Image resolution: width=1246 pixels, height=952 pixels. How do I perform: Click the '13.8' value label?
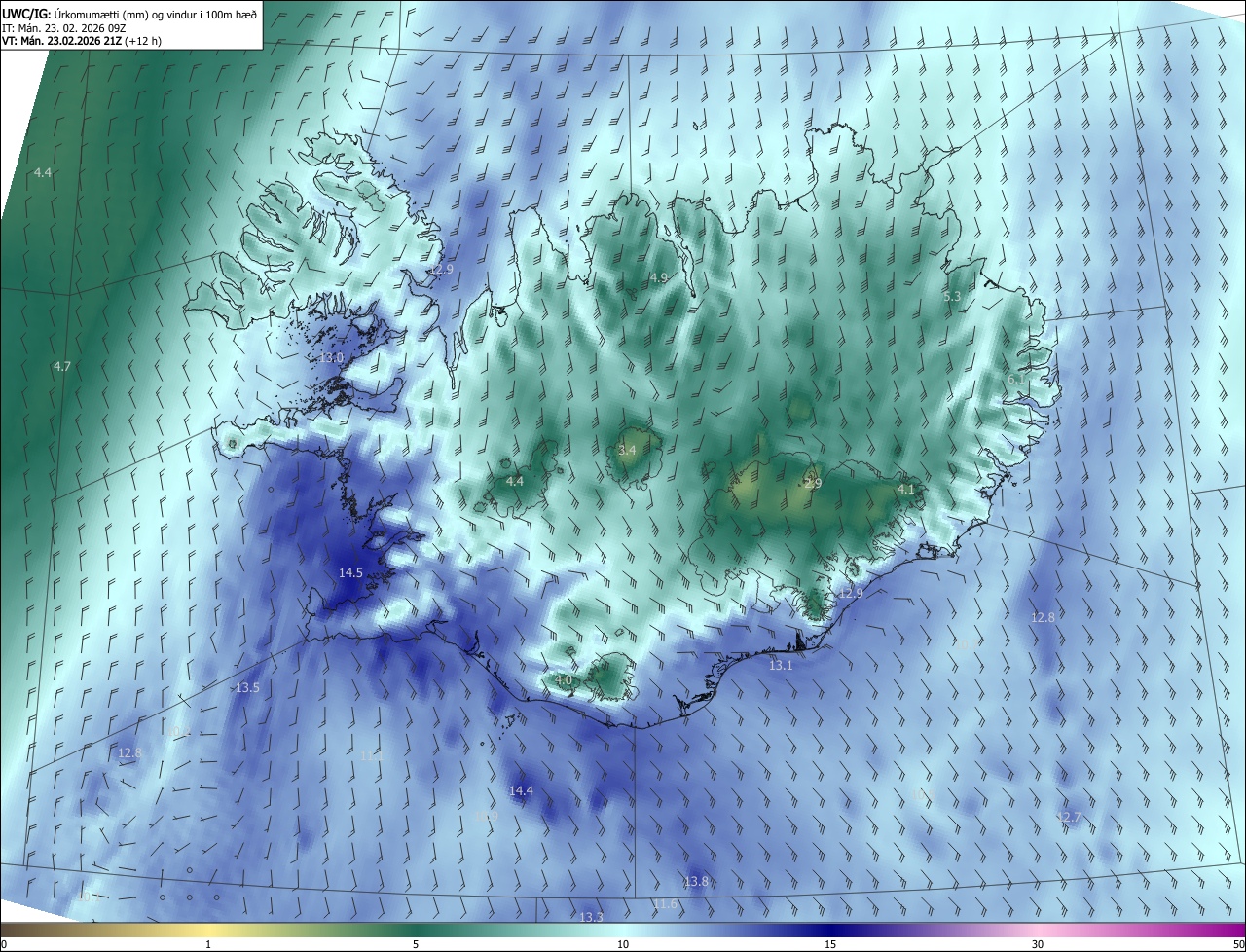point(696,882)
